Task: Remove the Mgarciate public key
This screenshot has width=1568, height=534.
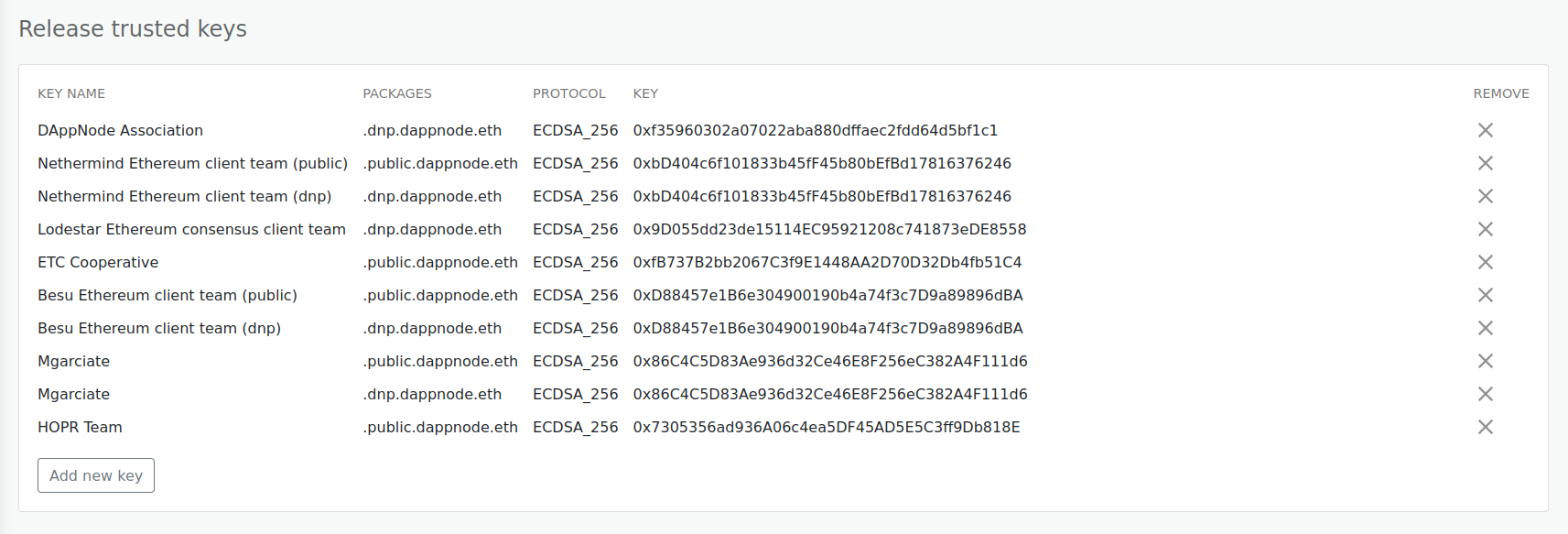Action: [1485, 361]
